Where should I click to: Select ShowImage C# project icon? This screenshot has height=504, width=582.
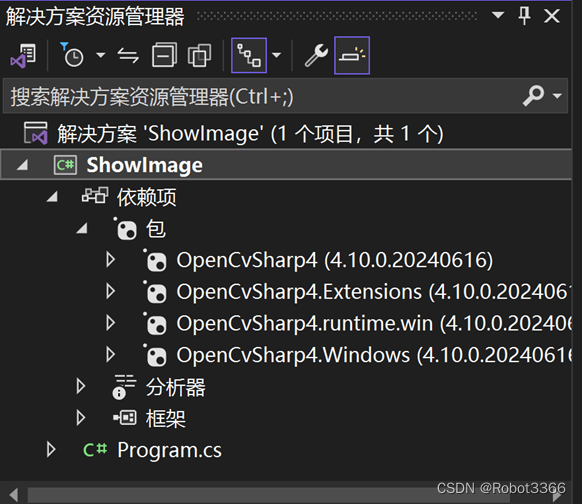click(x=65, y=165)
